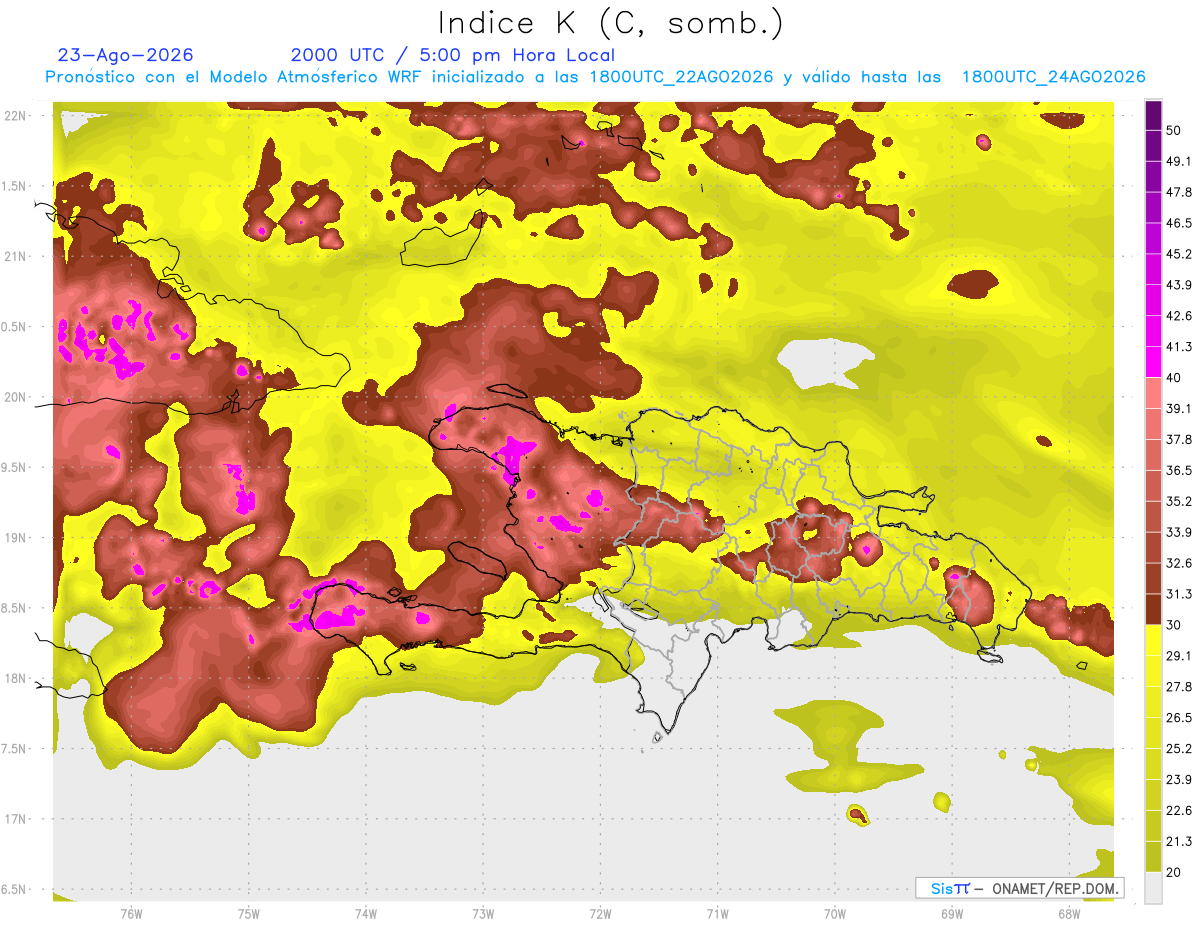This screenshot has height=927, width=1200.
Task: Click the colorbar value "20"
Action: 1175,873
